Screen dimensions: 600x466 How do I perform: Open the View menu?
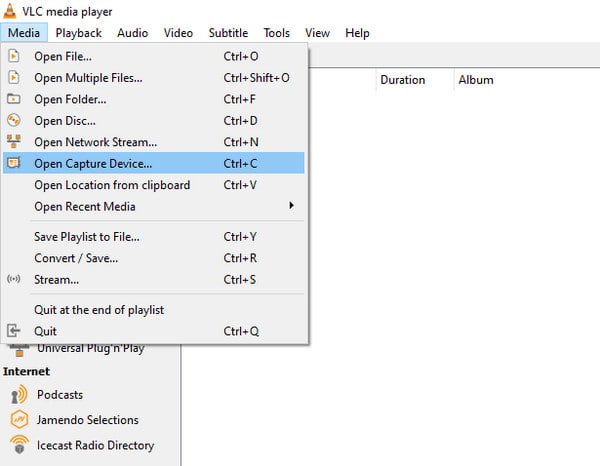[x=317, y=33]
